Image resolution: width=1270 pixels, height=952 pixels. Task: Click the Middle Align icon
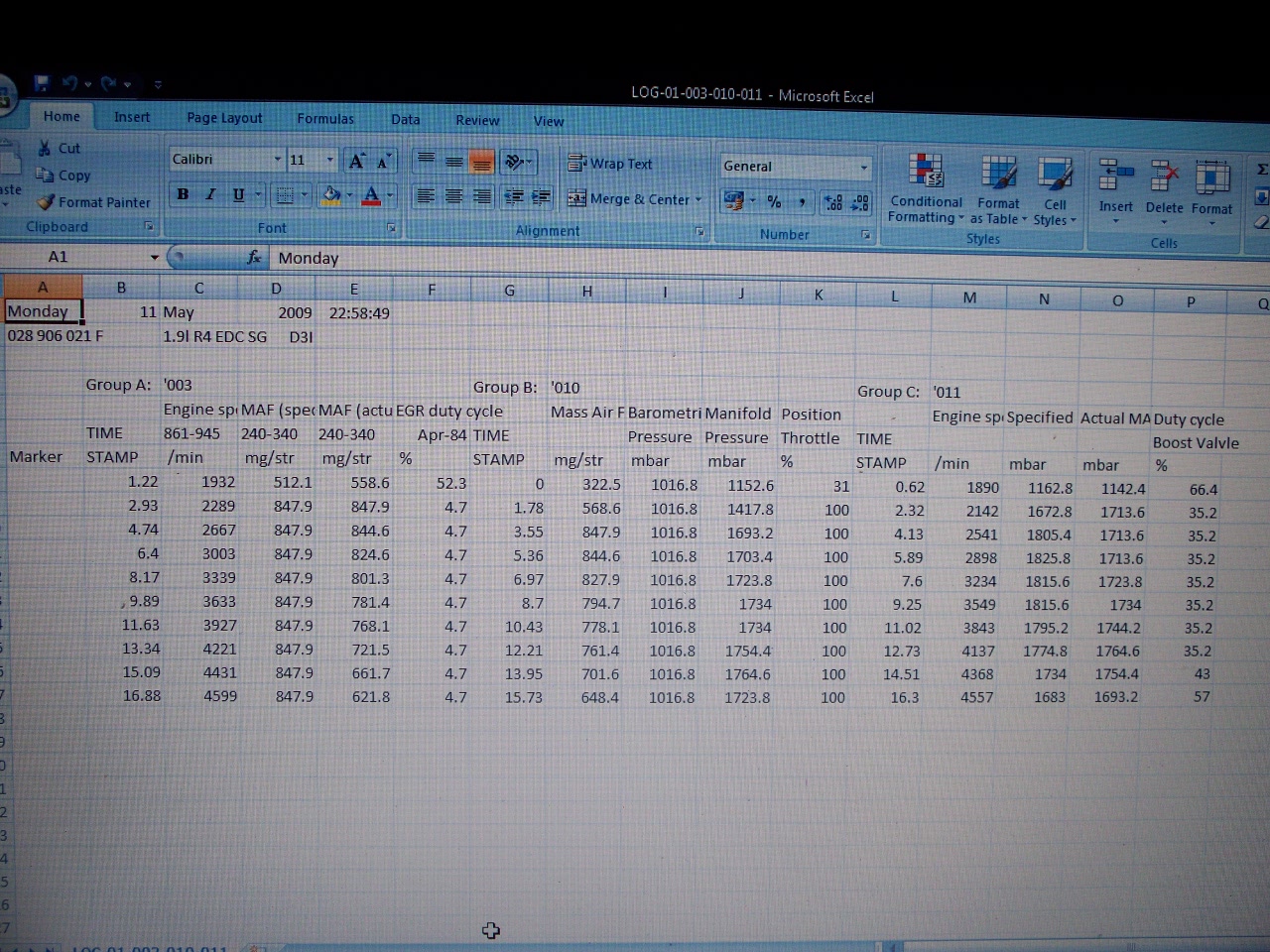453,162
